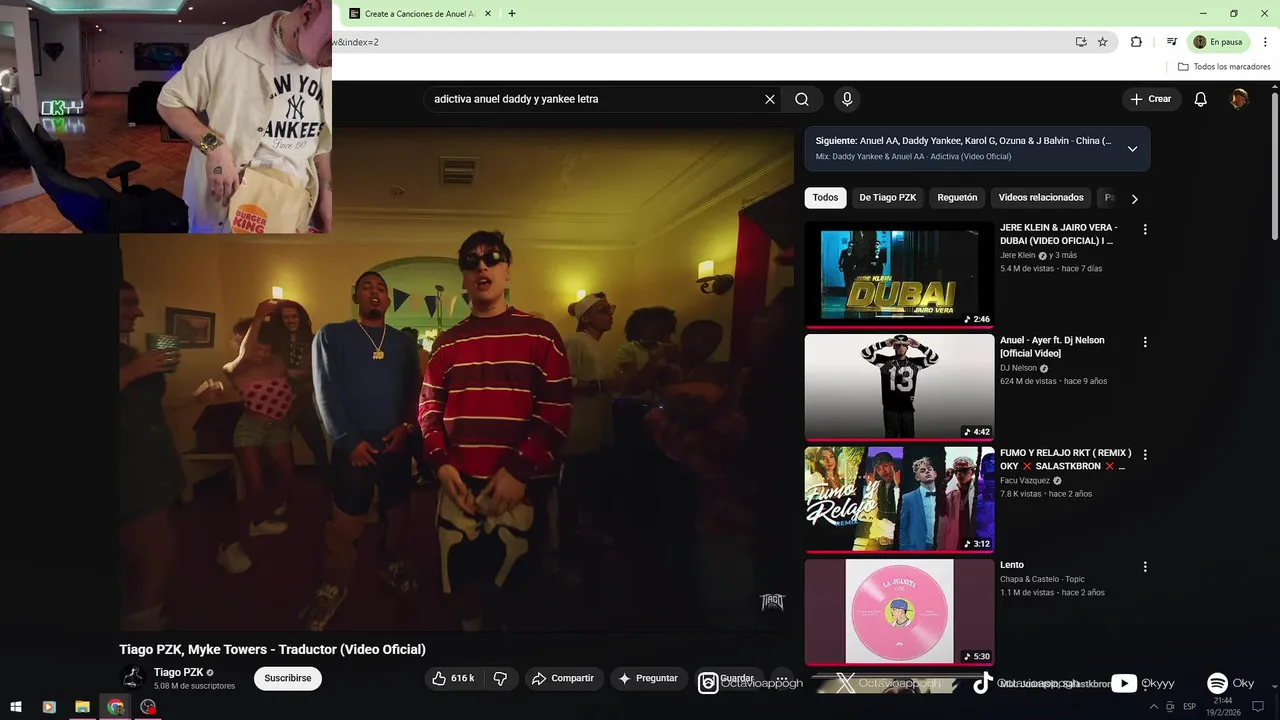This screenshot has height=720, width=1280.
Task: Close the Create a Canciones tab
Action: coord(488,14)
